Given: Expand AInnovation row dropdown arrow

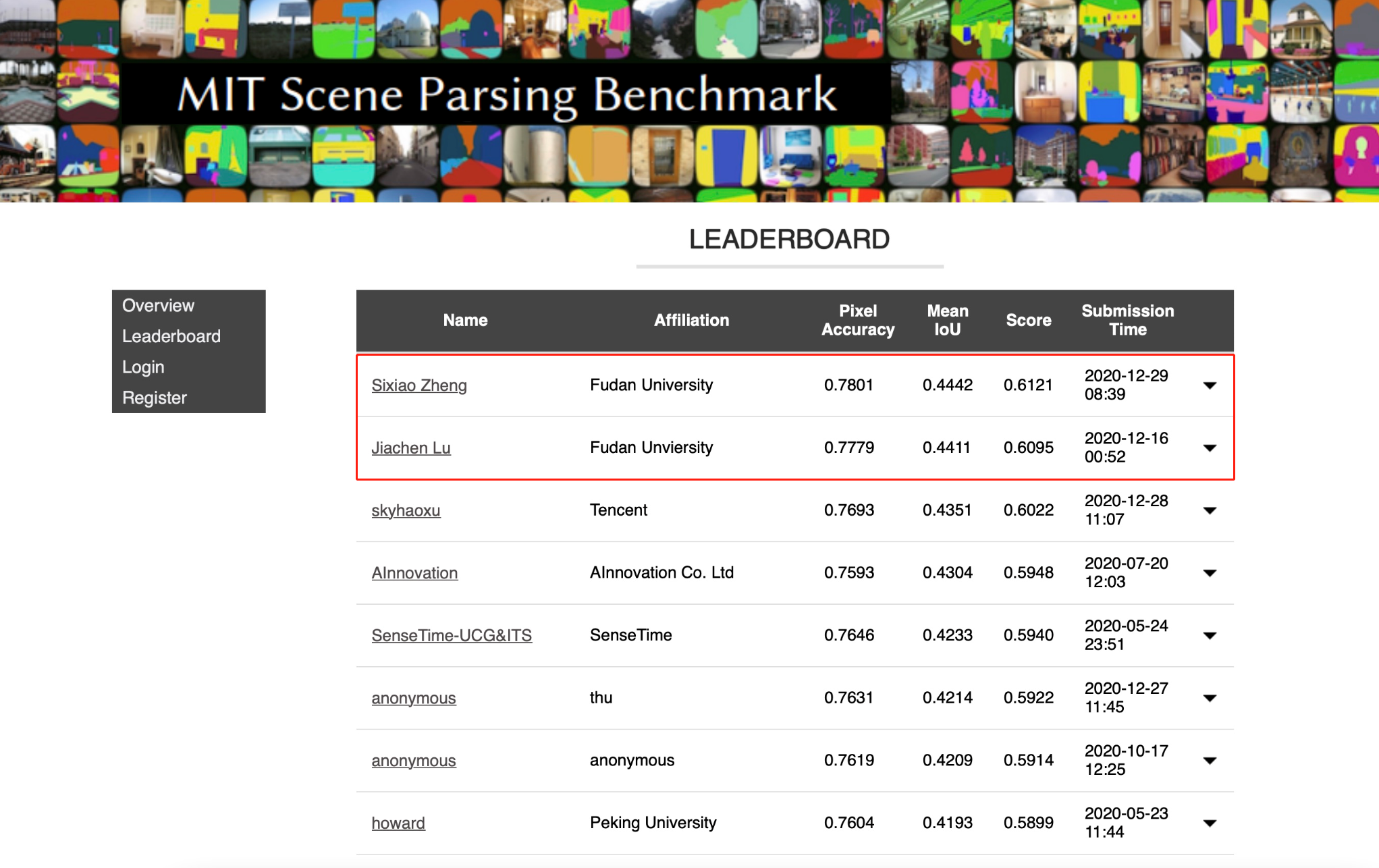Looking at the screenshot, I should 1210,573.
